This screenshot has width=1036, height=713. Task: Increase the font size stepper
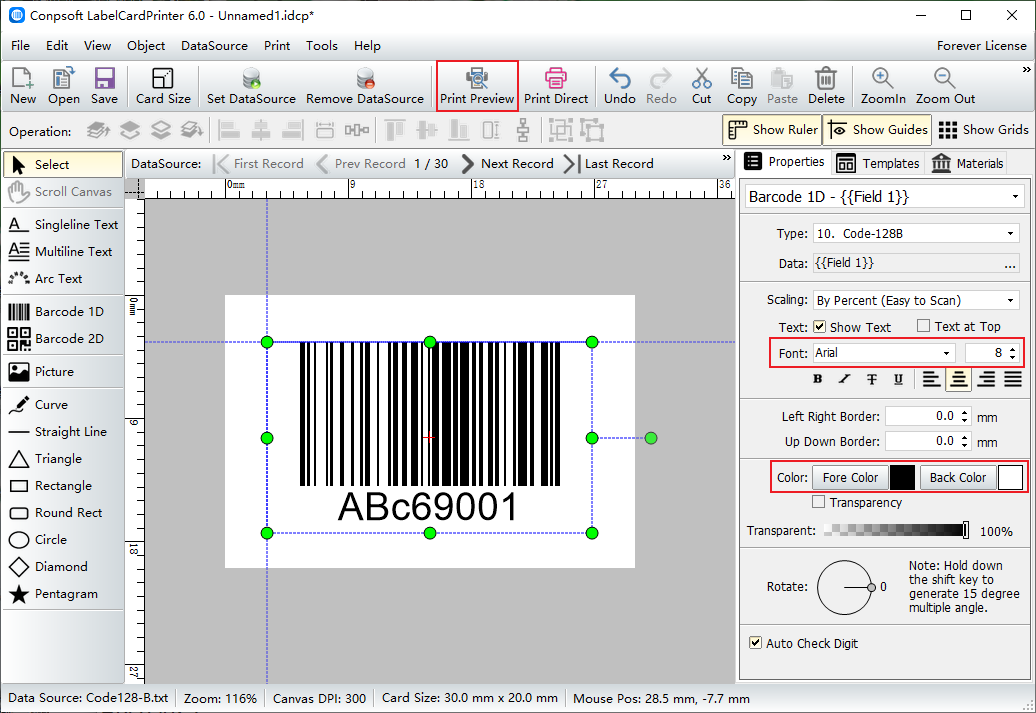(x=1012, y=349)
